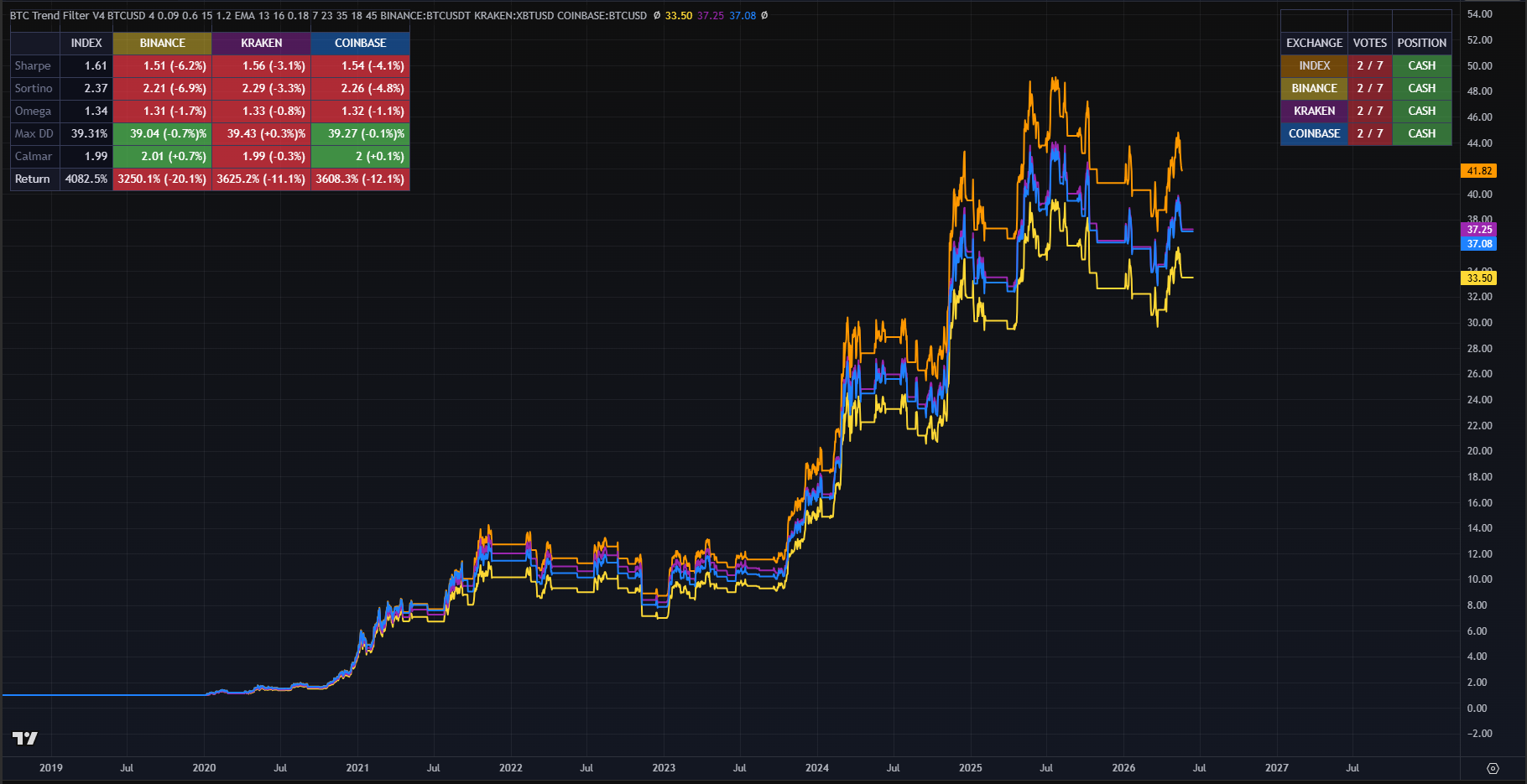Image resolution: width=1527 pixels, height=784 pixels.
Task: Click the blue COINBASE row label in the votes table
Action: pyautogui.click(x=1315, y=133)
